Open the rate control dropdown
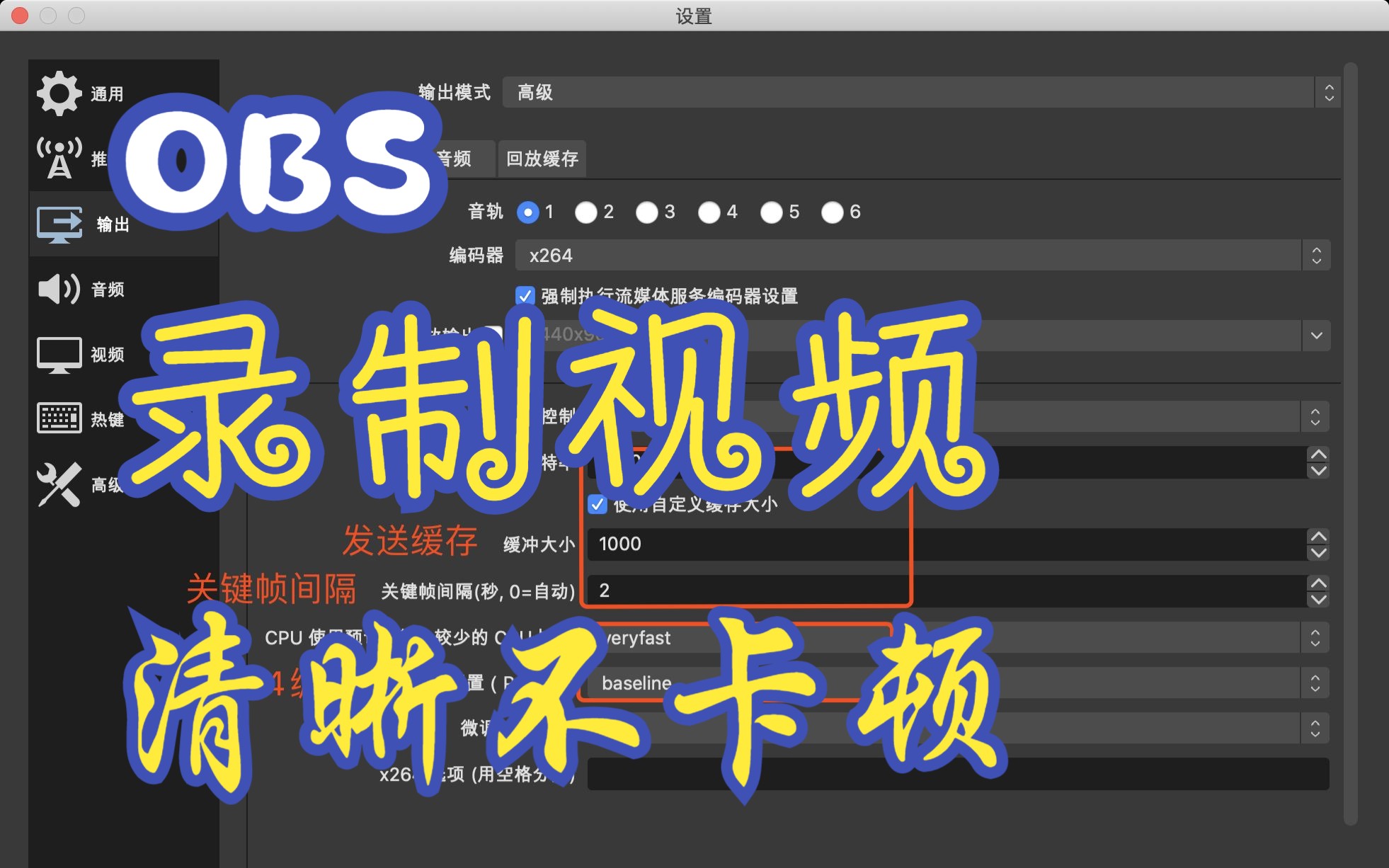The height and width of the screenshot is (868, 1389). pos(1315,416)
